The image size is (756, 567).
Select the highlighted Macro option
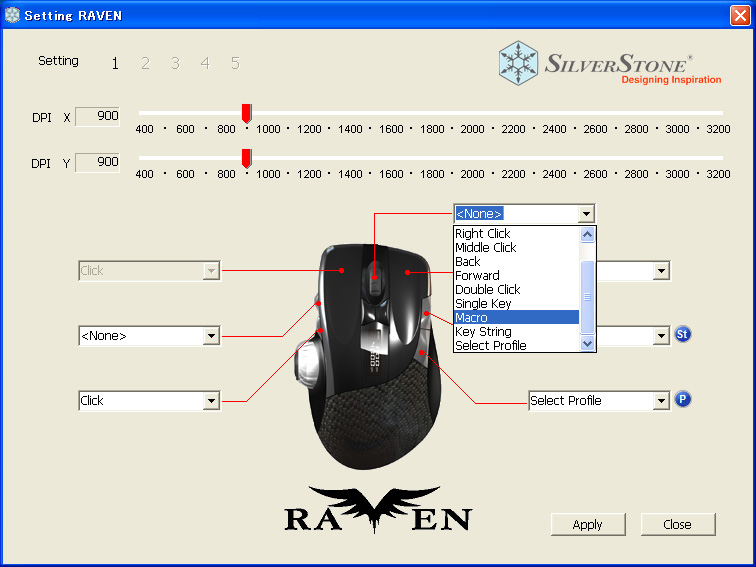516,317
